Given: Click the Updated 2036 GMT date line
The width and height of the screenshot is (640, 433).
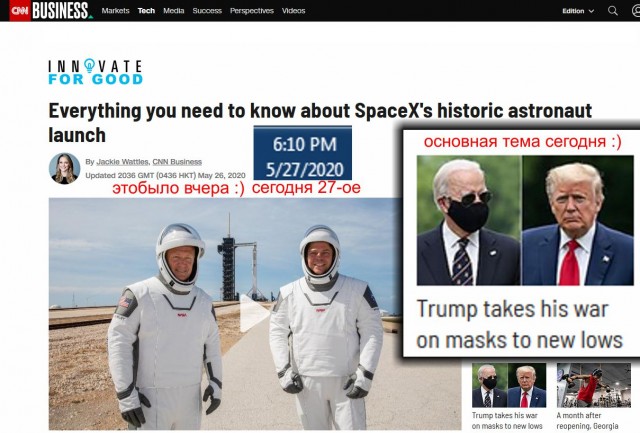Looking at the screenshot, I should pos(165,175).
